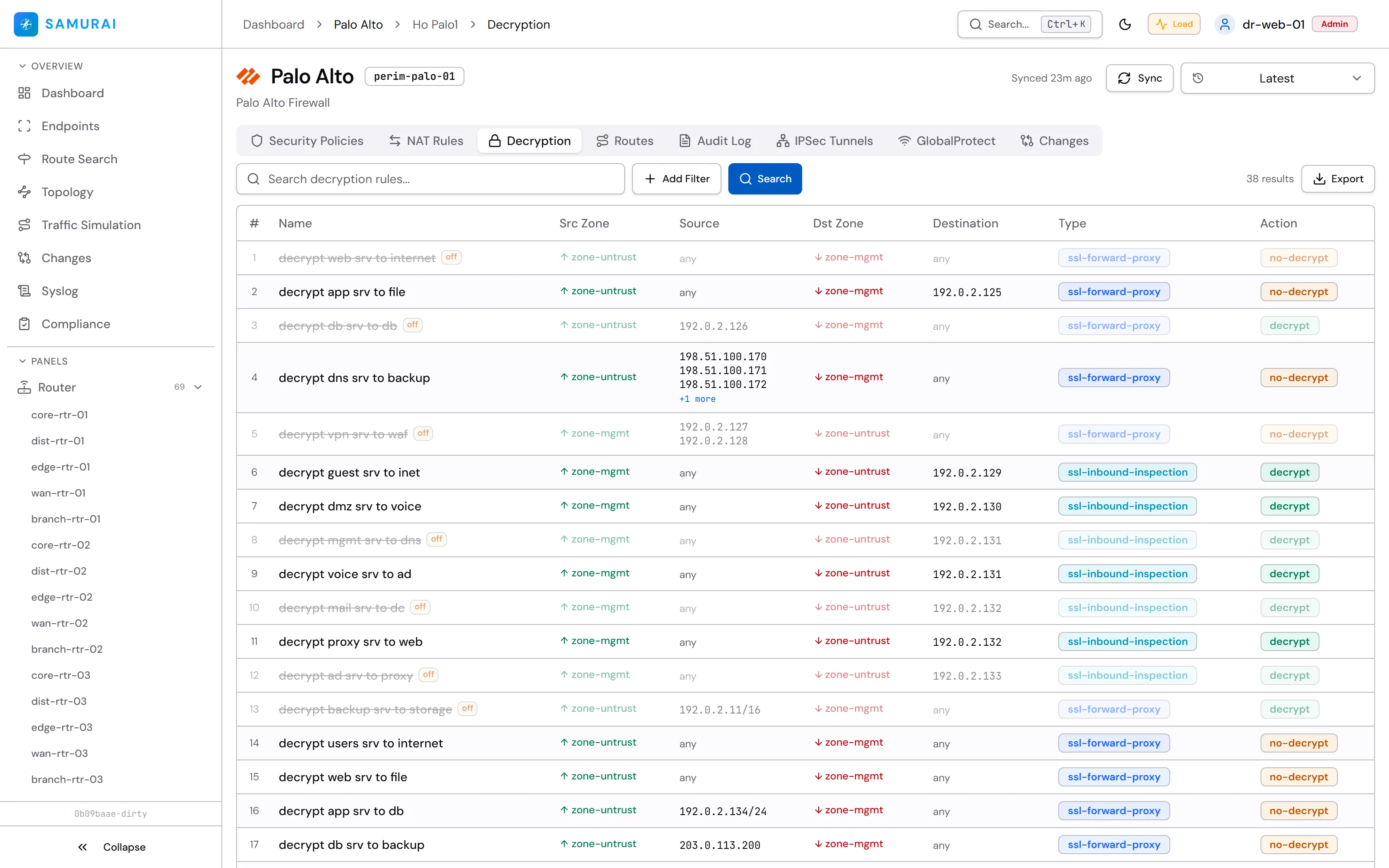The height and width of the screenshot is (868, 1389).
Task: Select wan-rtr-03 router
Action: coord(60,753)
